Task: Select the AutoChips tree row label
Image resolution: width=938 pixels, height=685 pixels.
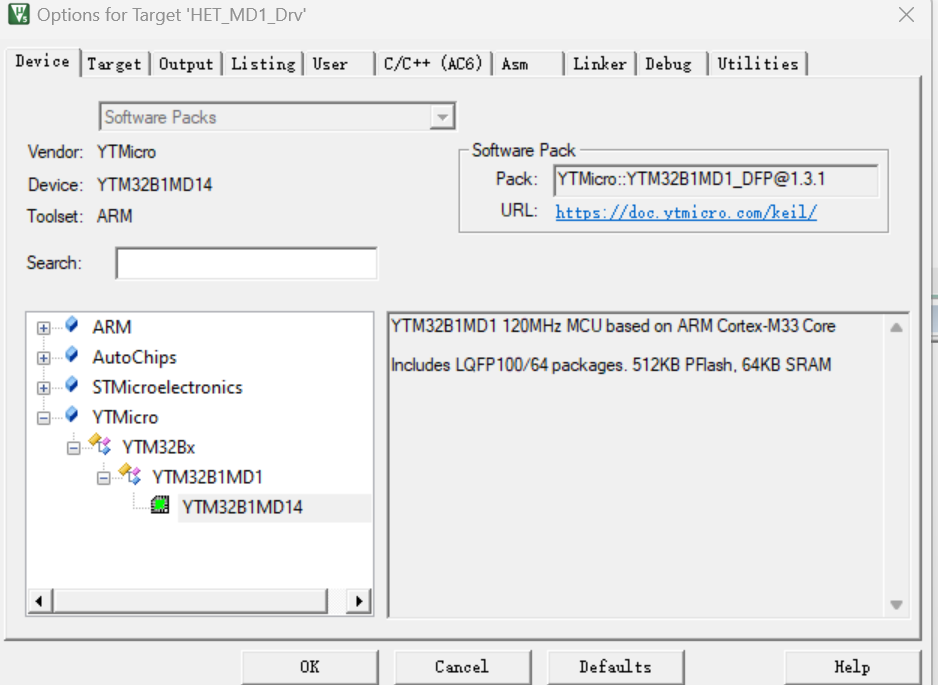Action: point(135,358)
